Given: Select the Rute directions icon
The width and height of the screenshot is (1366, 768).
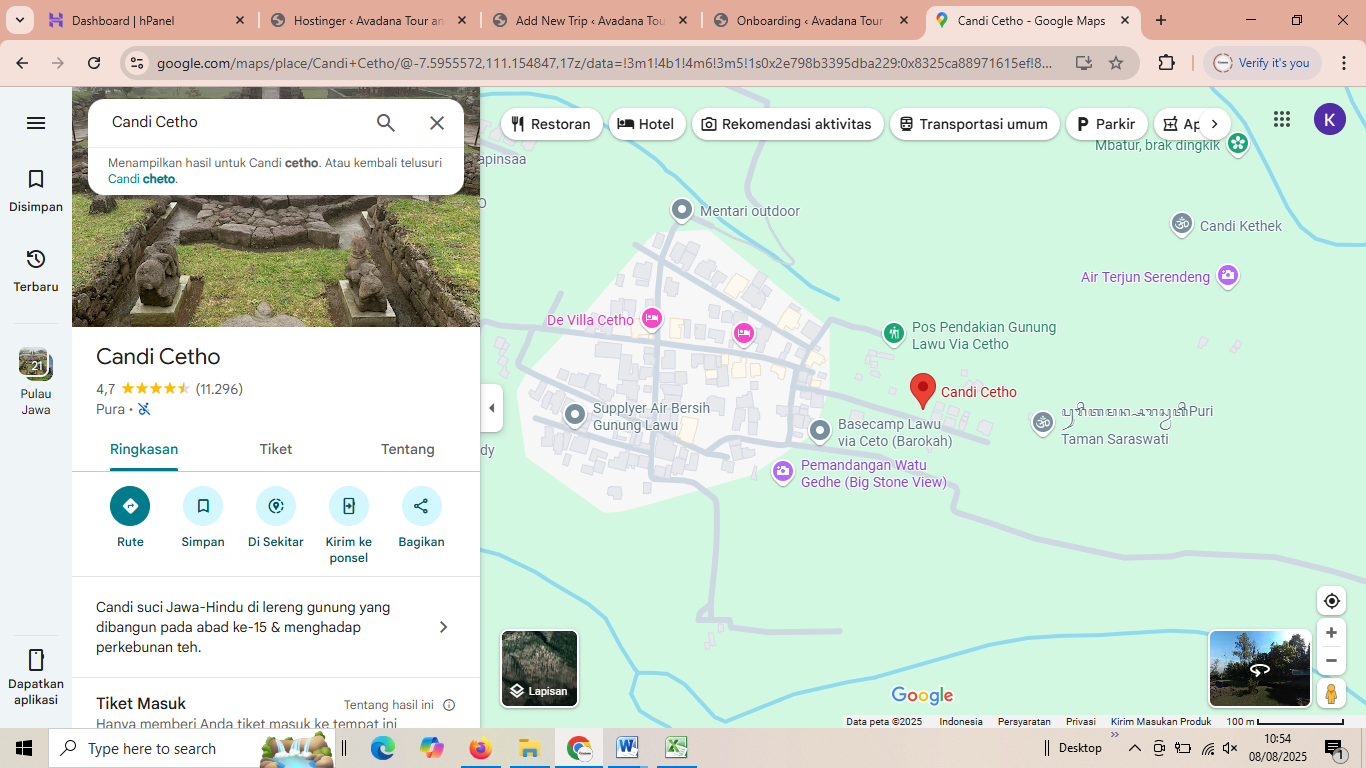Looking at the screenshot, I should tap(130, 506).
